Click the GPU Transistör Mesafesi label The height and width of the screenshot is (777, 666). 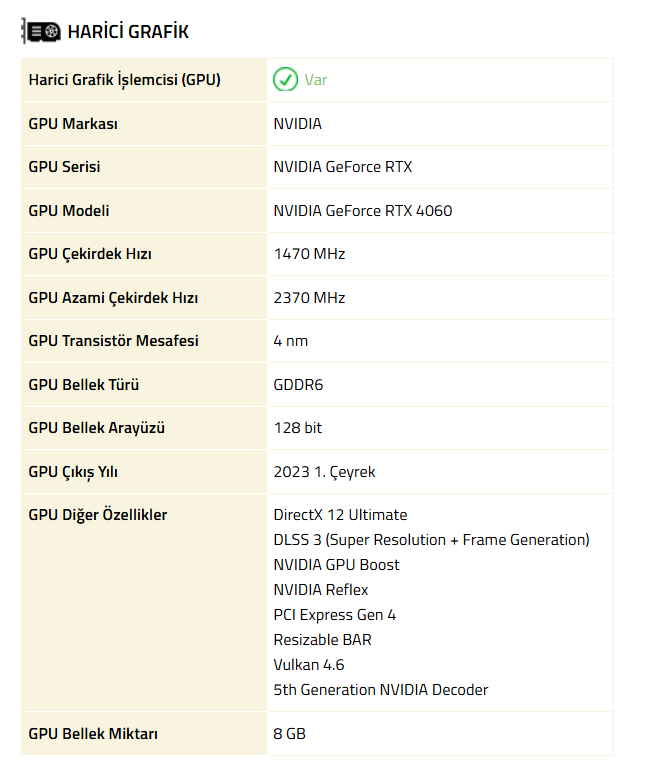[x=113, y=341]
